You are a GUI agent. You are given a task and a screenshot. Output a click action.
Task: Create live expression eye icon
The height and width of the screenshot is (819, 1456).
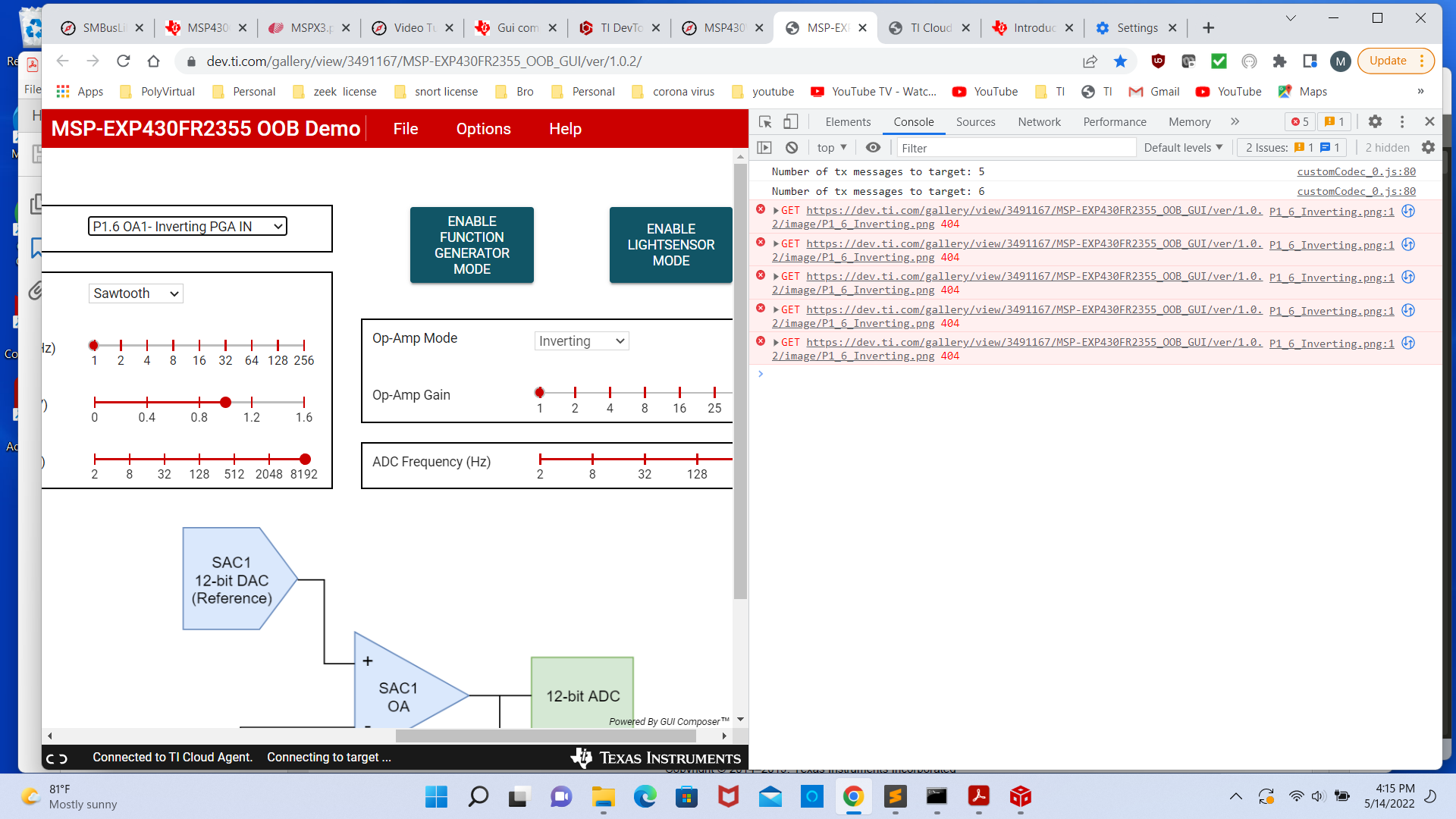point(873,147)
